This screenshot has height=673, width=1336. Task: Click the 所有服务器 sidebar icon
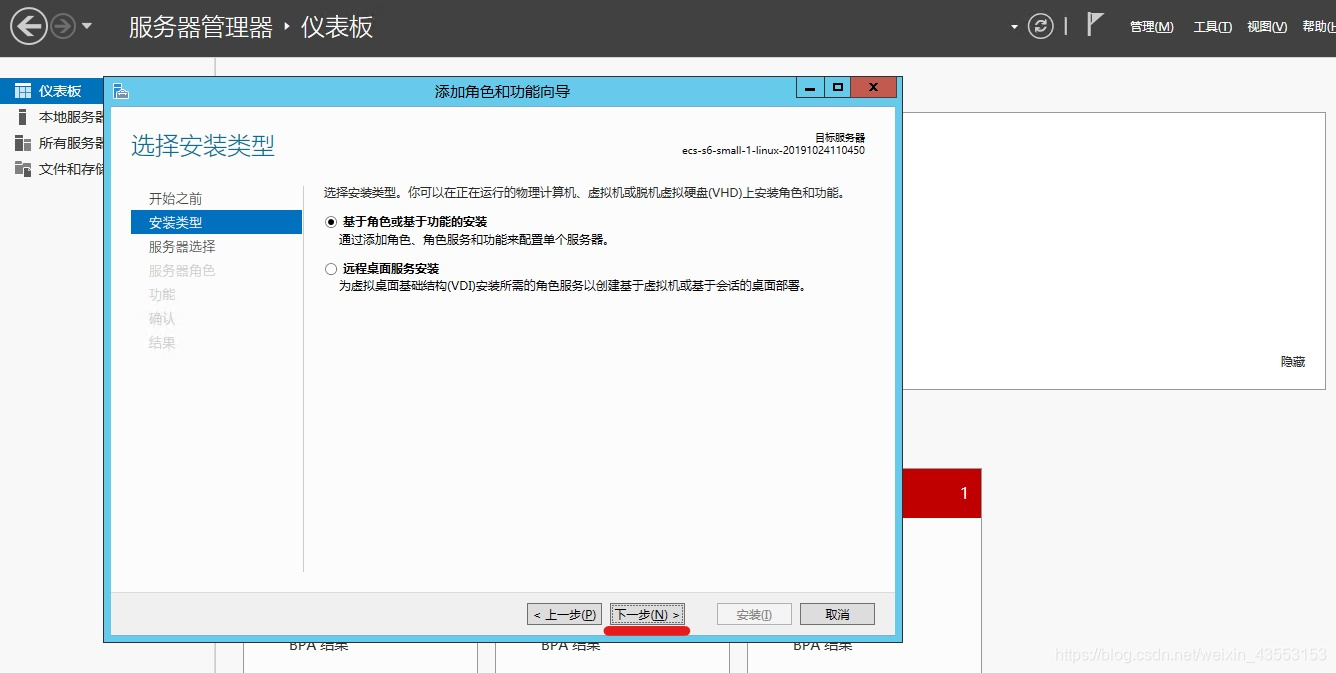pos(23,143)
